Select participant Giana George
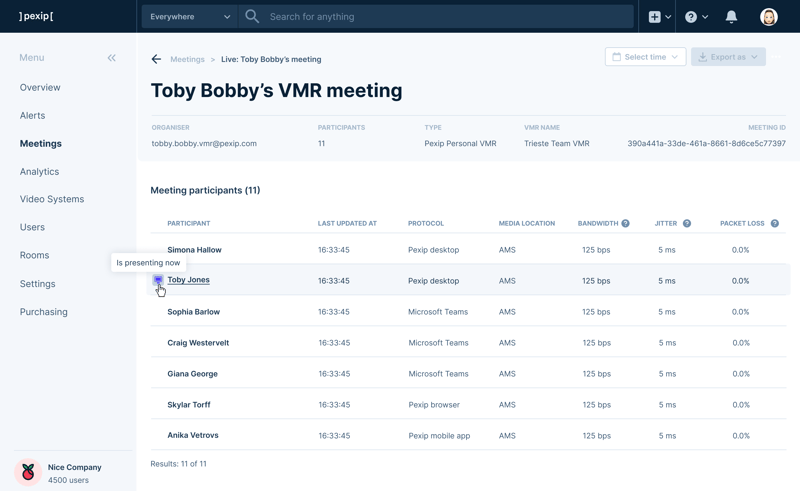The height and width of the screenshot is (491, 800). (192, 374)
